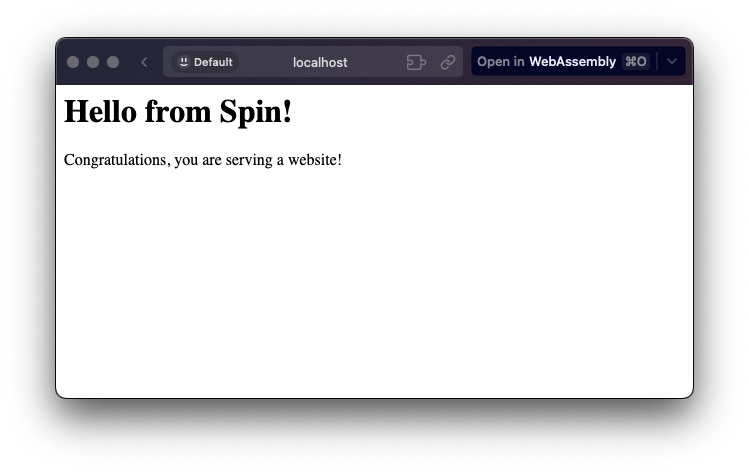749x472 pixels.
Task: Go back with the left chevron
Action: (x=144, y=62)
